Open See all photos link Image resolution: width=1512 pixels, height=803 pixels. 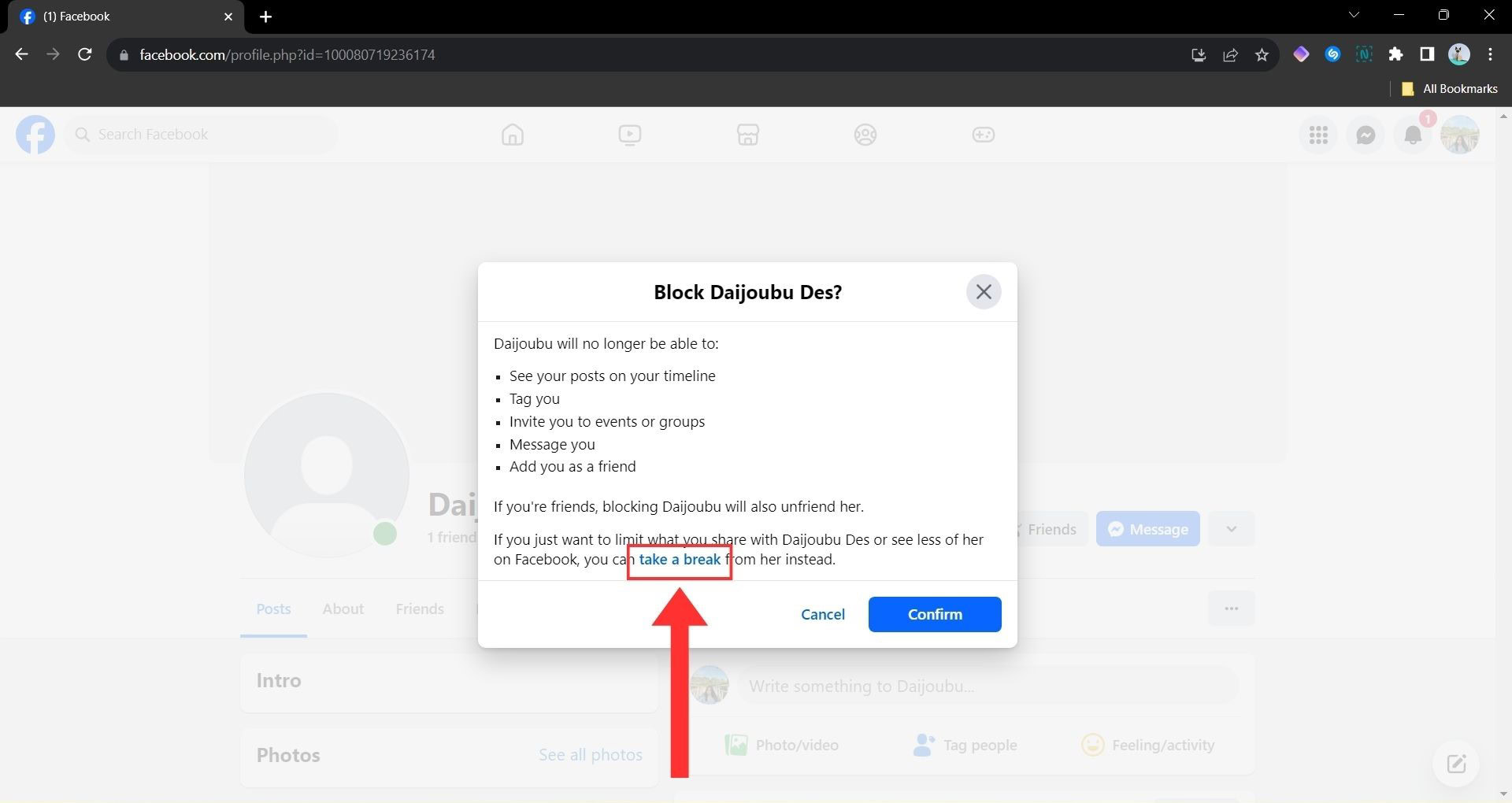[591, 755]
